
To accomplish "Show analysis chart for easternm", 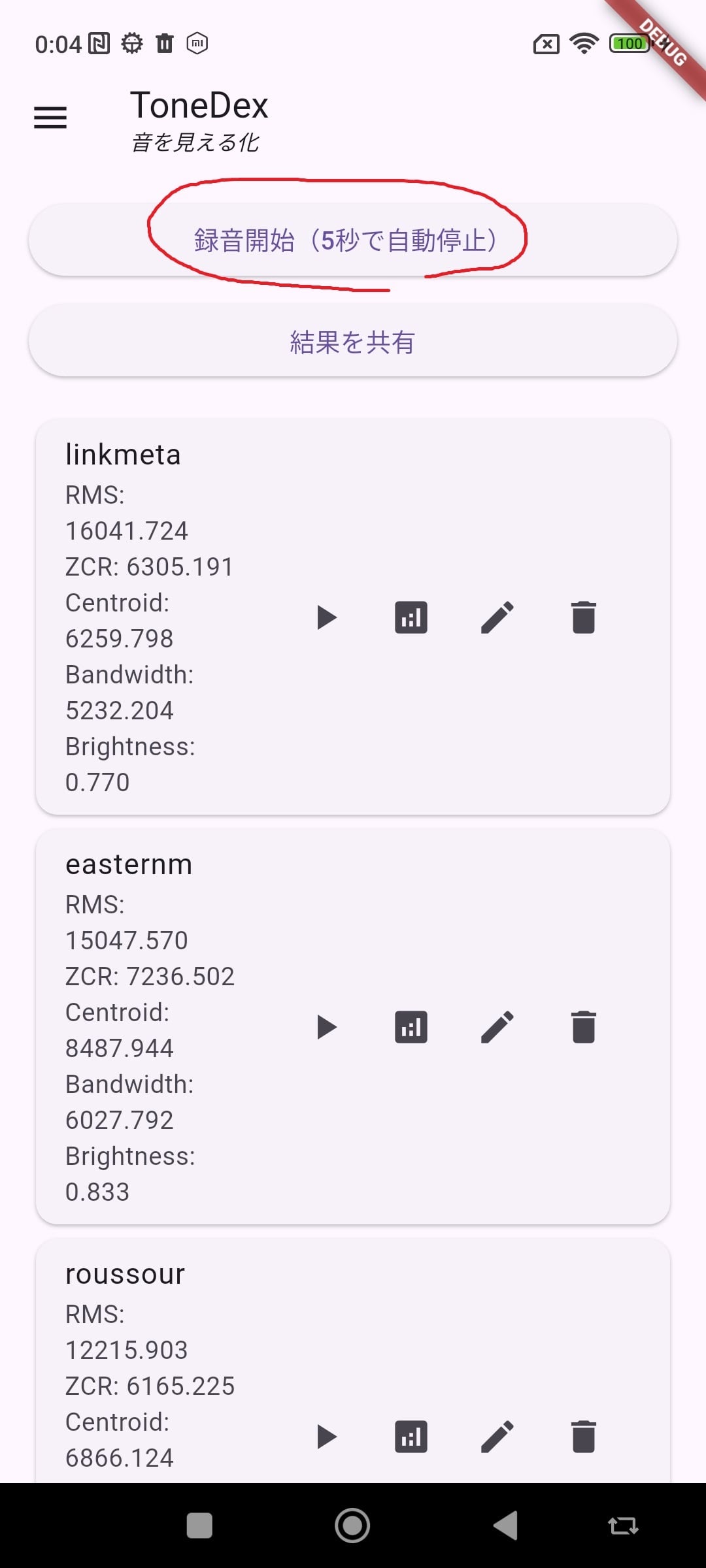I will click(411, 1027).
